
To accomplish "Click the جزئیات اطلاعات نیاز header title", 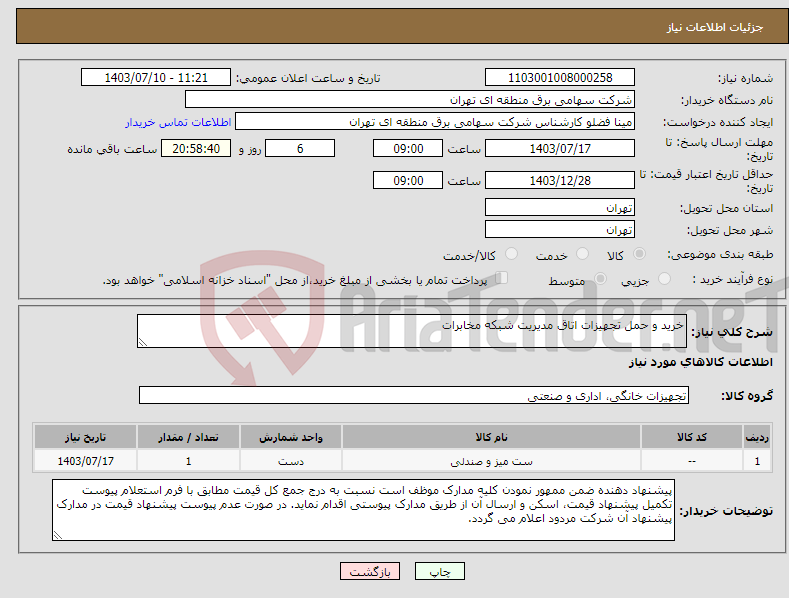I will click(x=715, y=27).
